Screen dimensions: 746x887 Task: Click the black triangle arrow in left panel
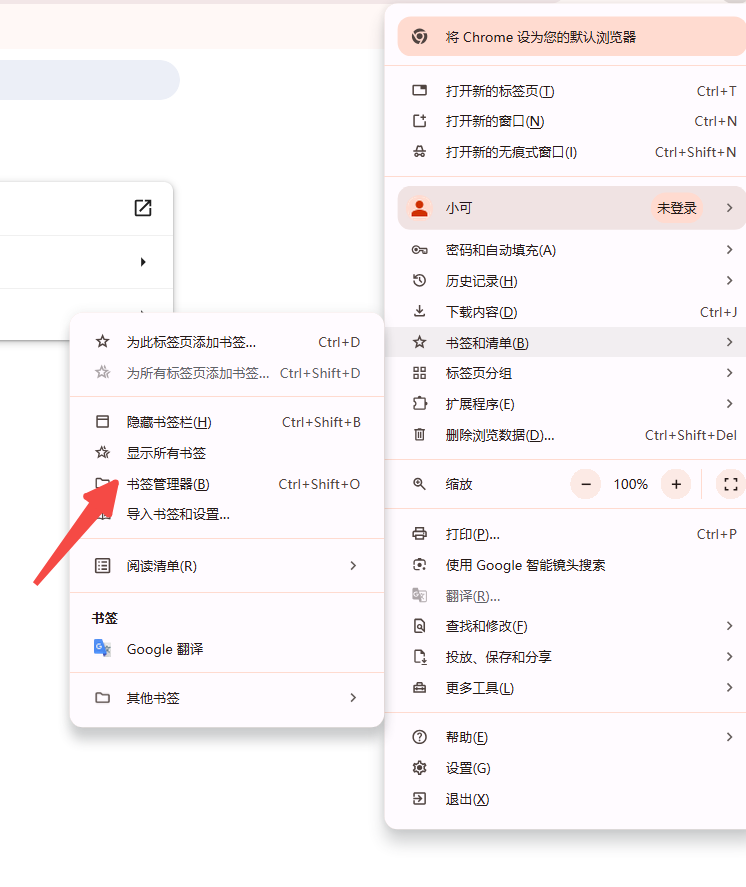(143, 262)
